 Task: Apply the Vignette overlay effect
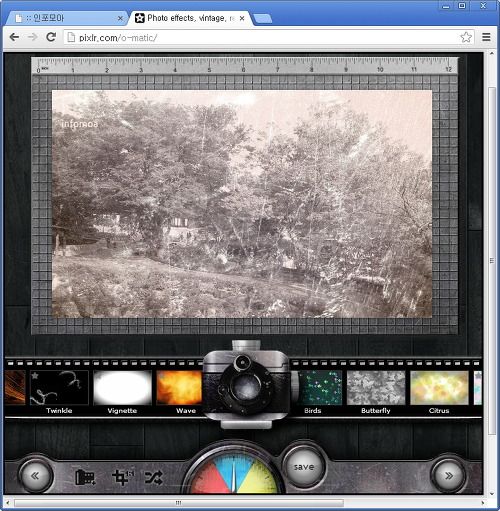122,387
